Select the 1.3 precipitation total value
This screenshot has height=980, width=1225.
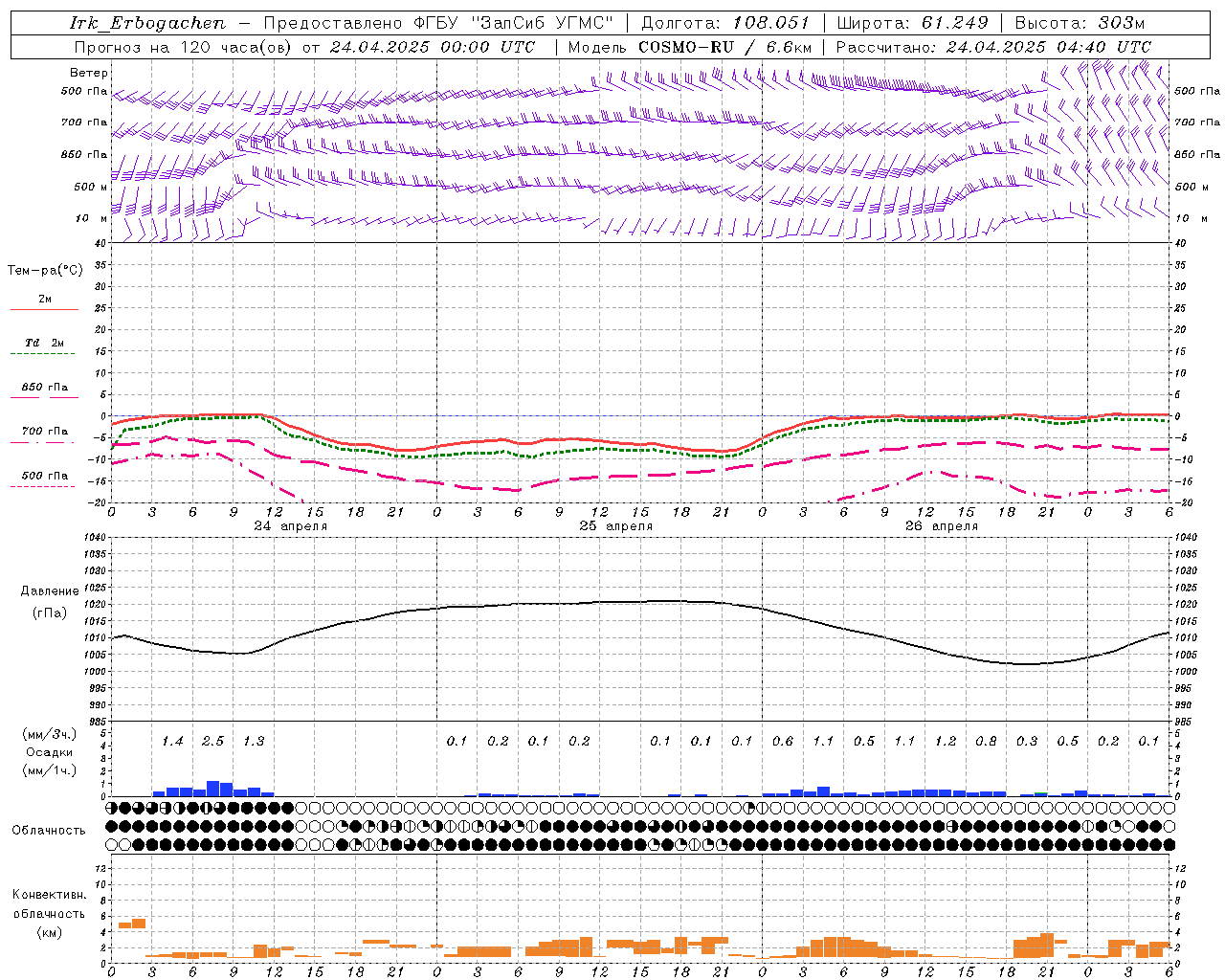coord(253,742)
